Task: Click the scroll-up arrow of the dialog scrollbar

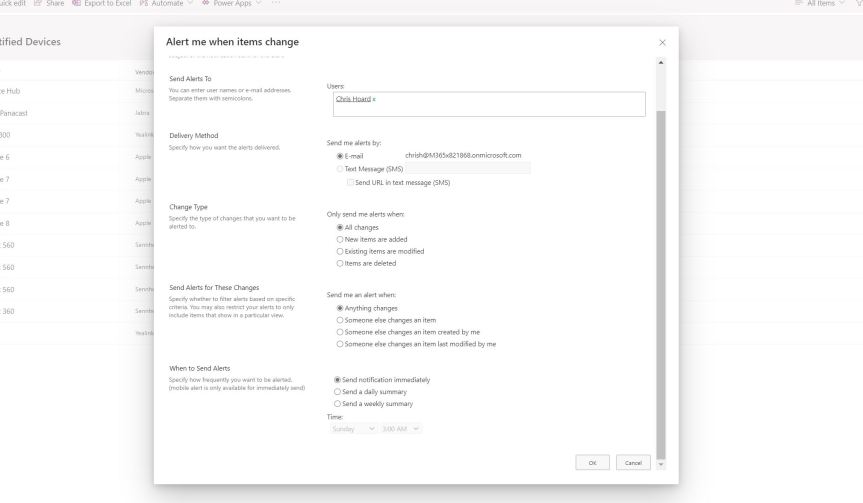Action: (658, 63)
